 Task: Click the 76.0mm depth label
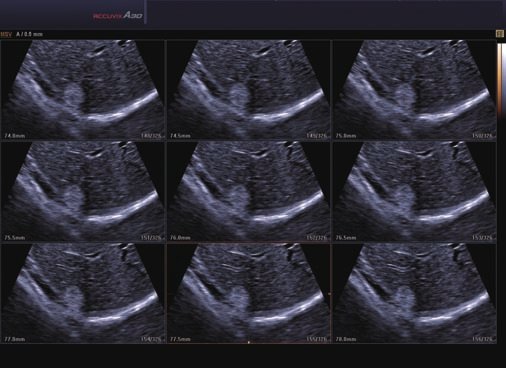180,238
